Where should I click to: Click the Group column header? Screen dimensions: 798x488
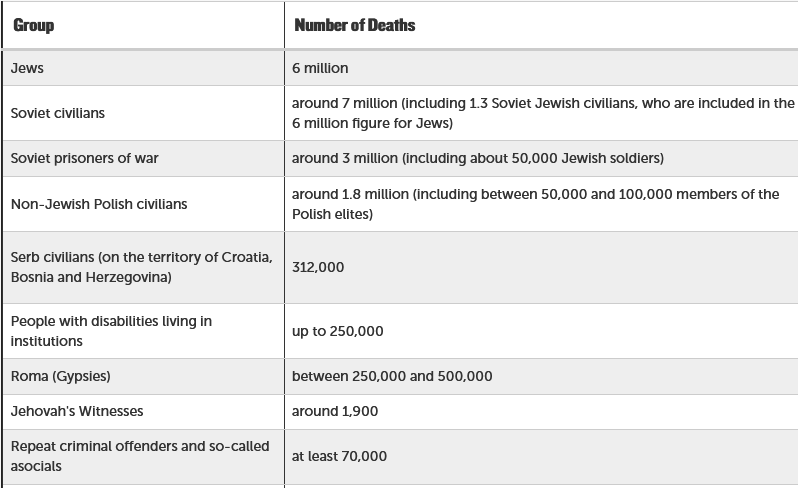point(34,25)
